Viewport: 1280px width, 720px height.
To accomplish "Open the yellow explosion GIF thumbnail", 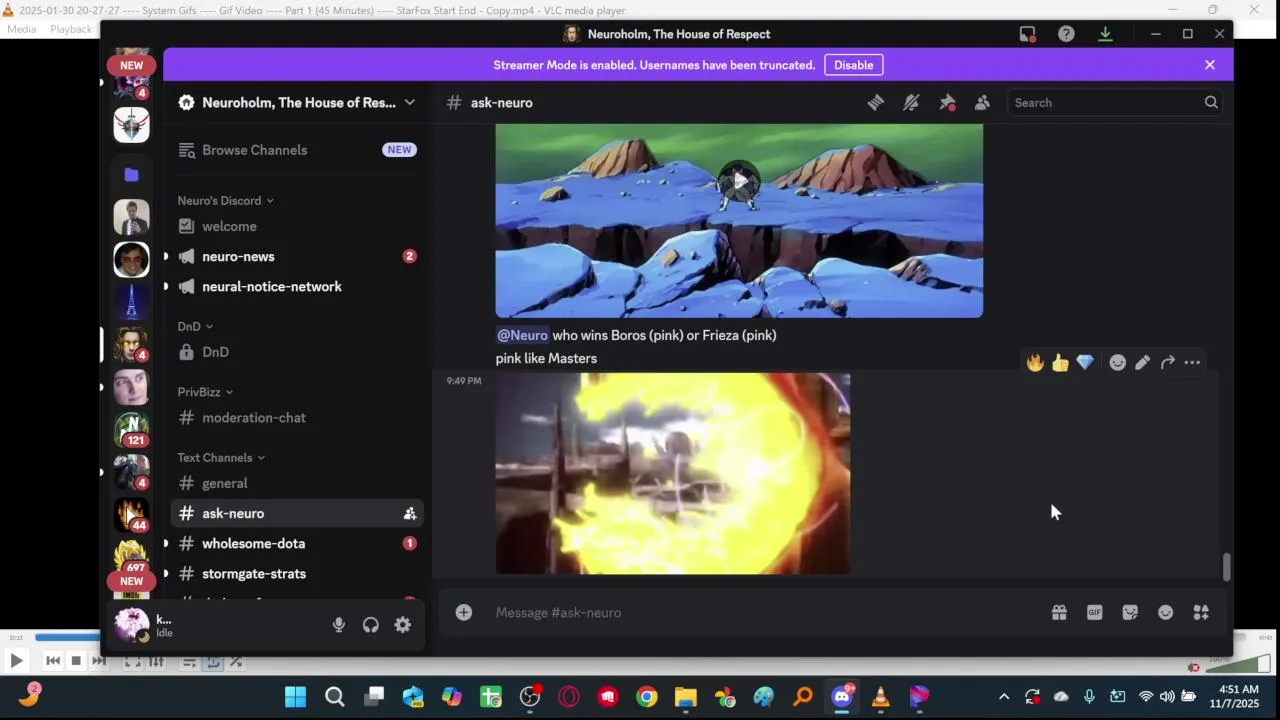I will (x=673, y=474).
